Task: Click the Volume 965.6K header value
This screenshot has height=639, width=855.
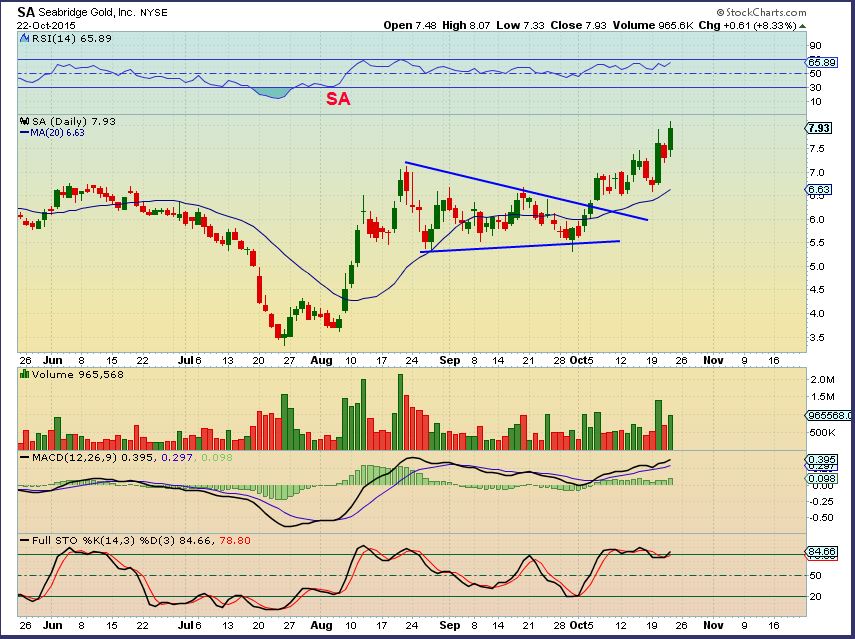Action: tap(653, 25)
